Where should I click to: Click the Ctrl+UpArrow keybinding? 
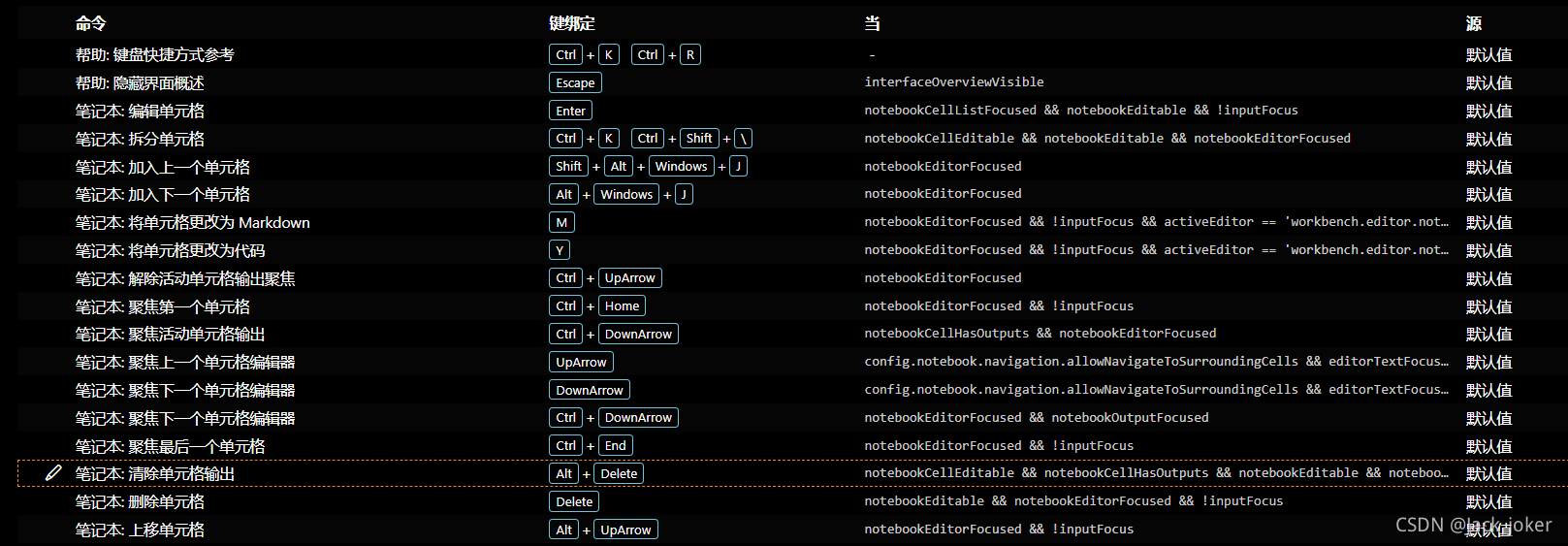[605, 278]
